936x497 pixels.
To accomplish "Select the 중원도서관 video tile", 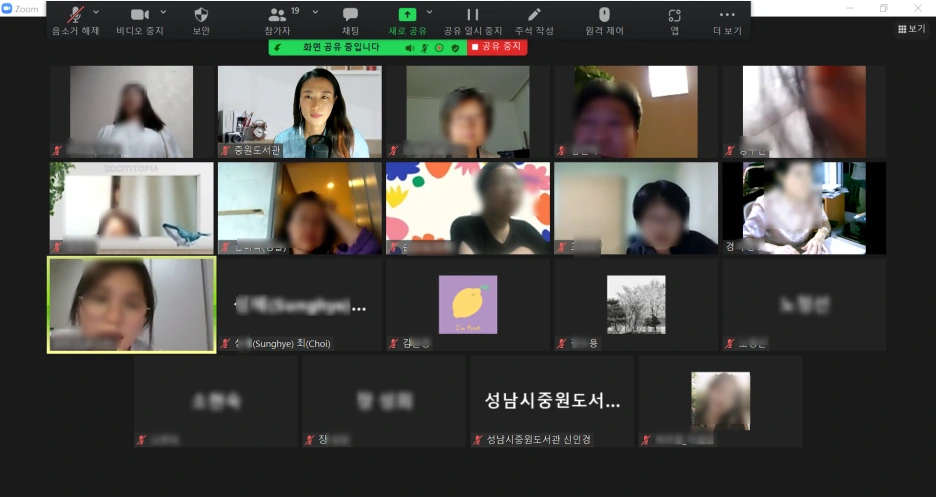I will 300,112.
